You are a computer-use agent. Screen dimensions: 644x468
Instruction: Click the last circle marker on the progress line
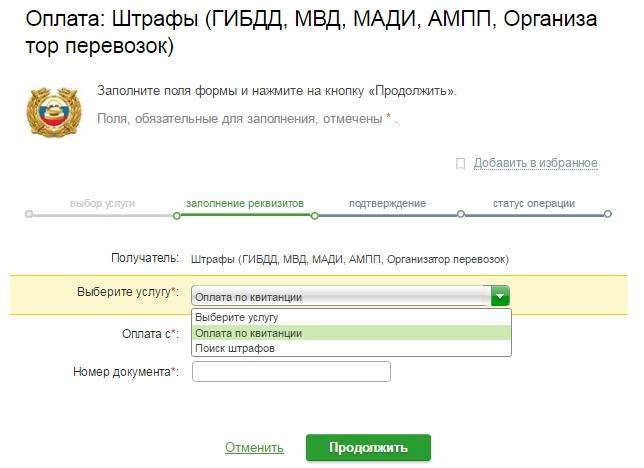(x=607, y=214)
